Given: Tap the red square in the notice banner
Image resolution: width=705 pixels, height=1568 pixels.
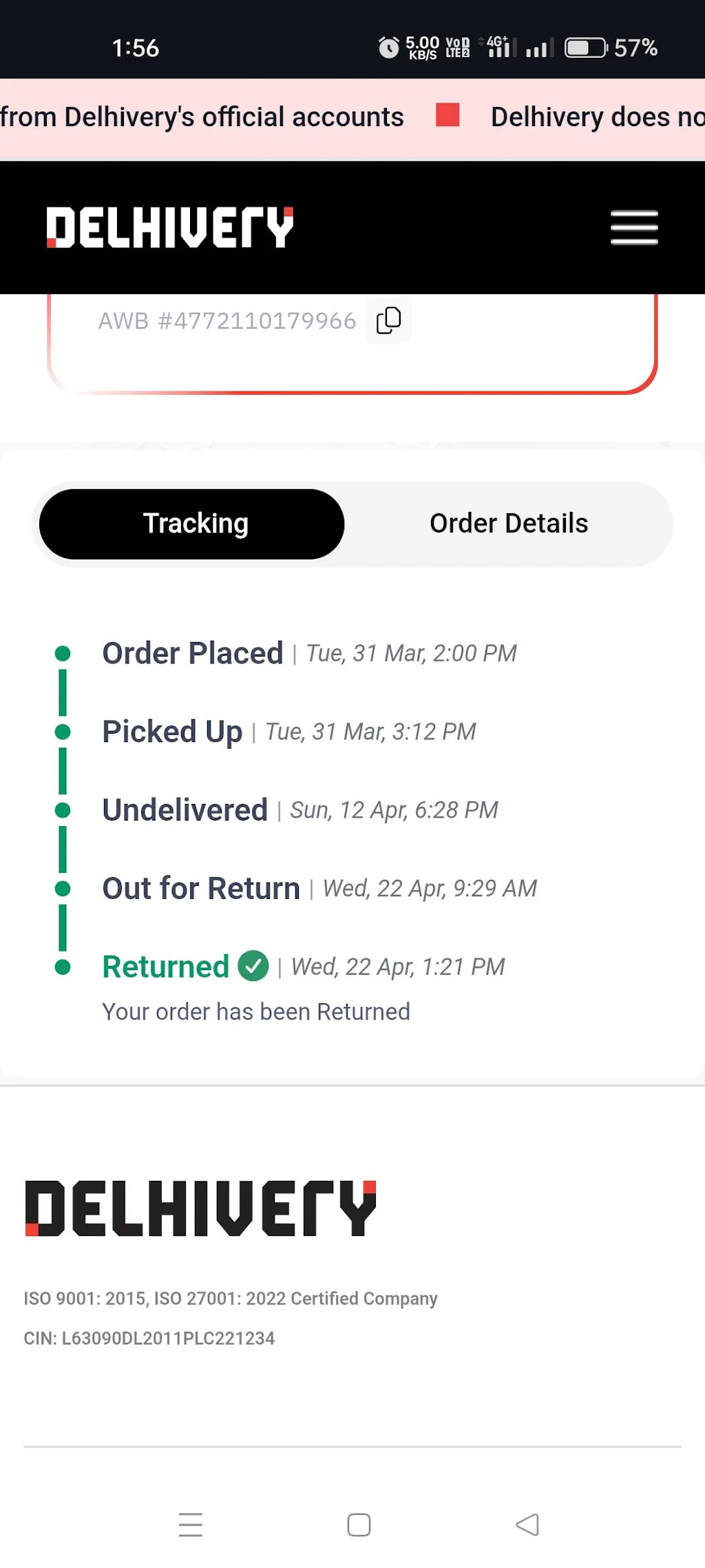Looking at the screenshot, I should click(x=448, y=115).
